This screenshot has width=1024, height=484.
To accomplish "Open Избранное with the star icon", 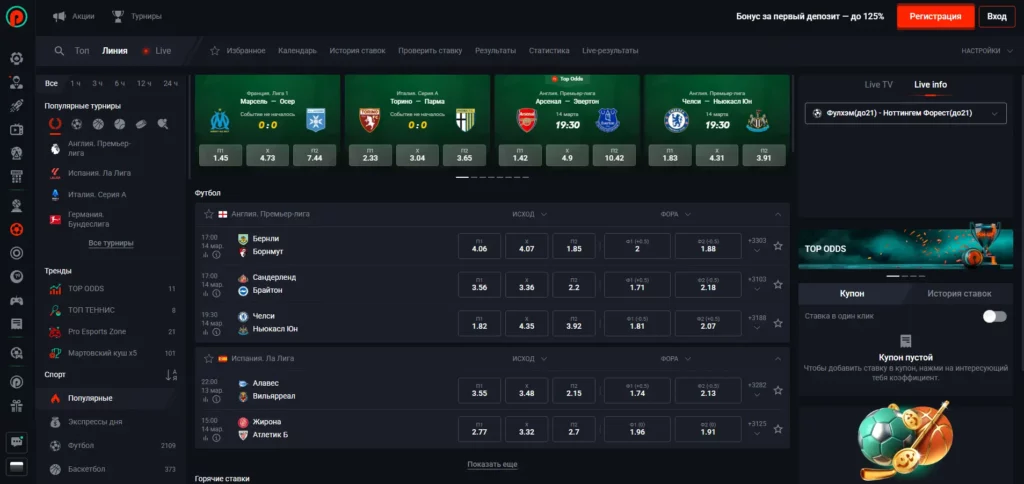I will click(238, 50).
